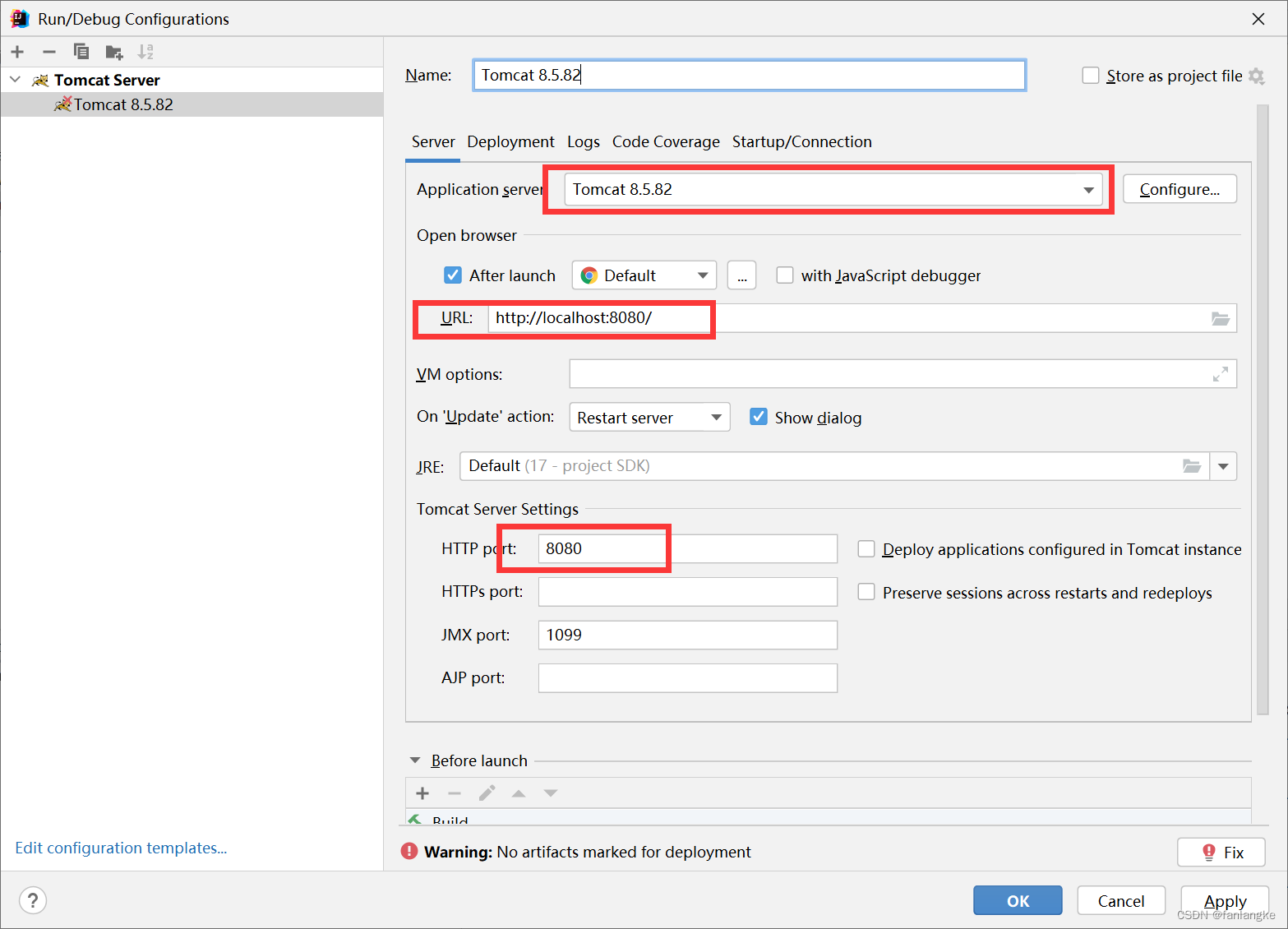The height and width of the screenshot is (929, 1288).
Task: Select Tomcat 8.5.82 configuration in tree
Action: pyautogui.click(x=192, y=104)
